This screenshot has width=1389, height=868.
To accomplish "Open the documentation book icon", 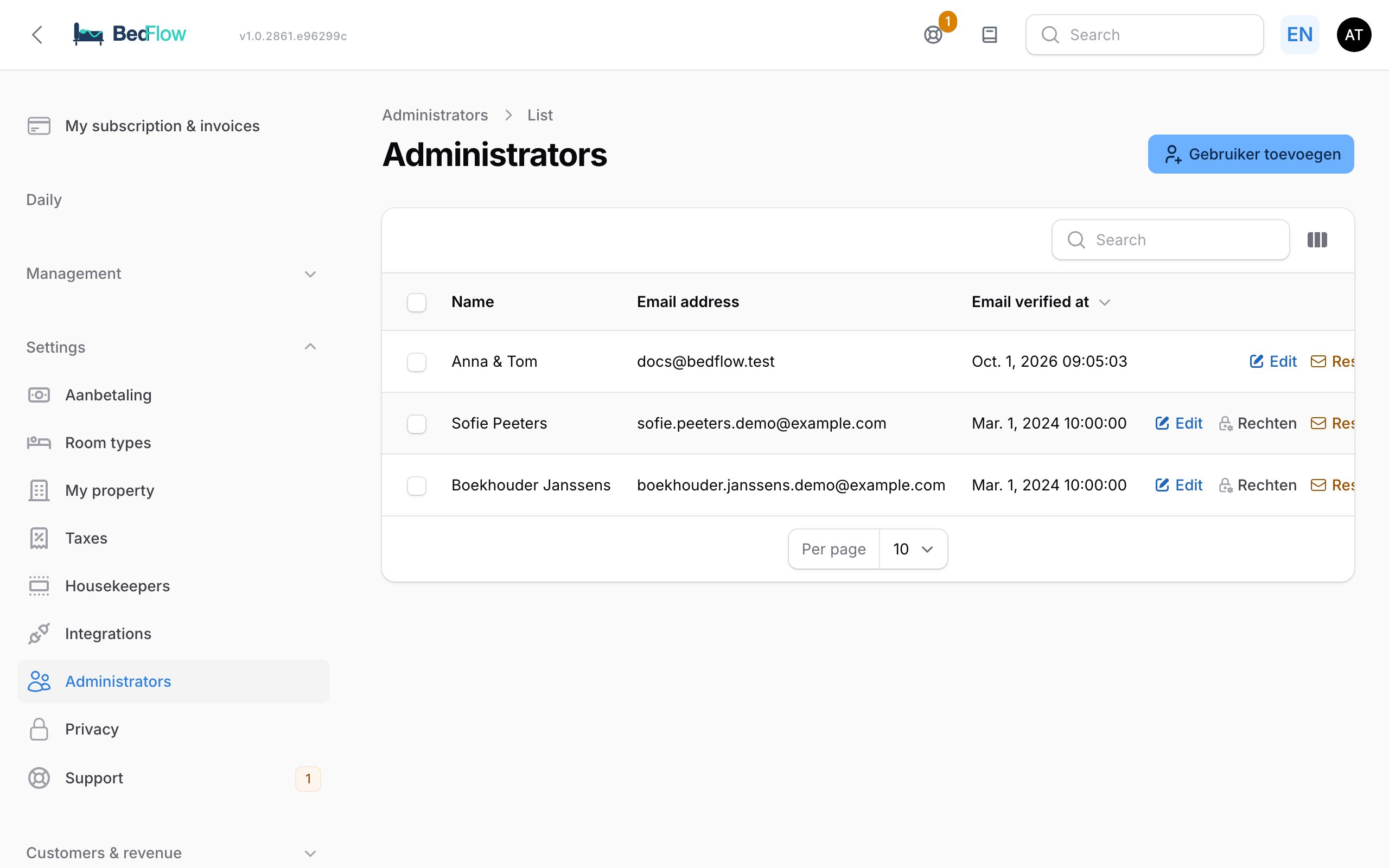I will (990, 35).
